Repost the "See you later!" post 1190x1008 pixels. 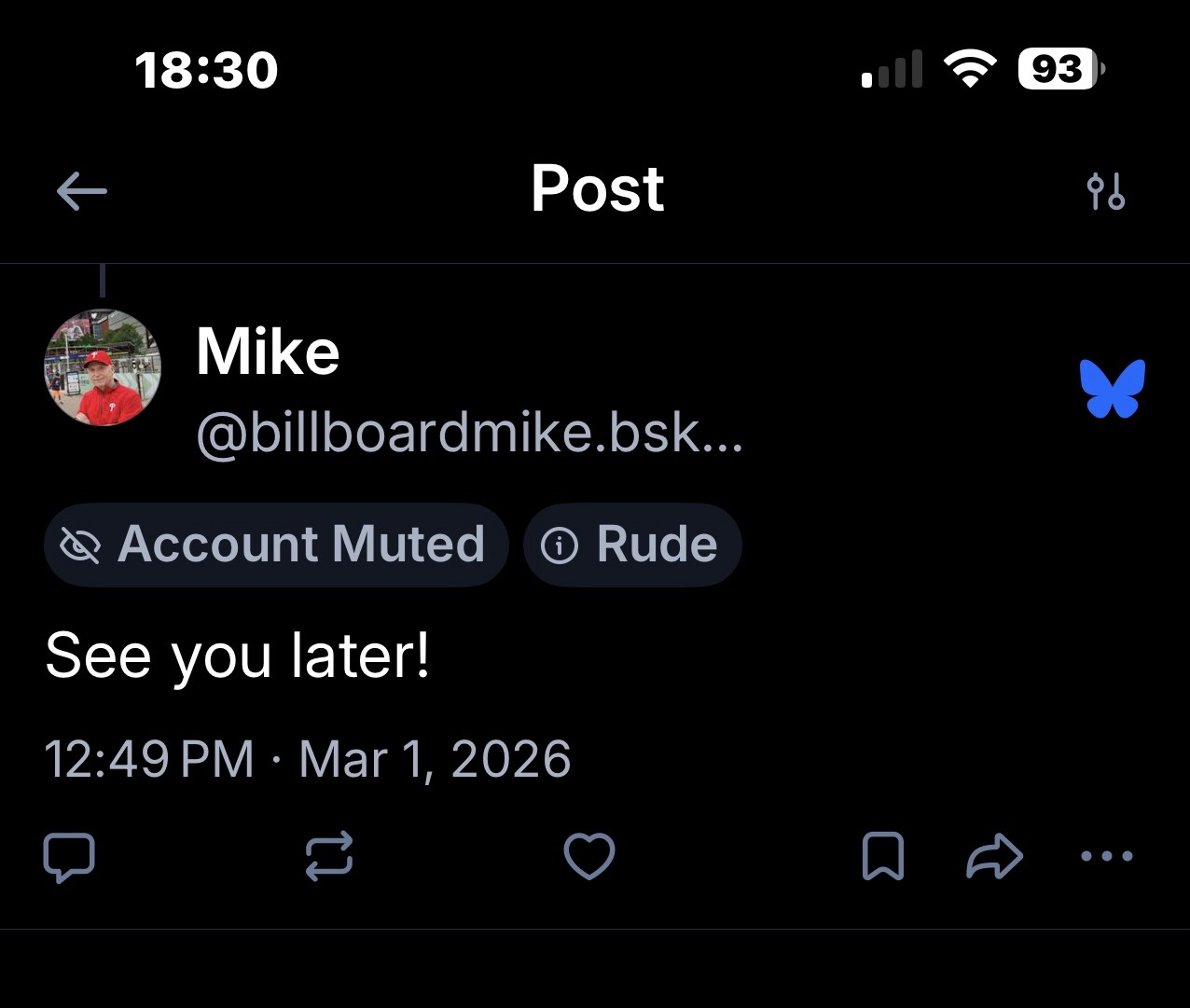(x=330, y=857)
